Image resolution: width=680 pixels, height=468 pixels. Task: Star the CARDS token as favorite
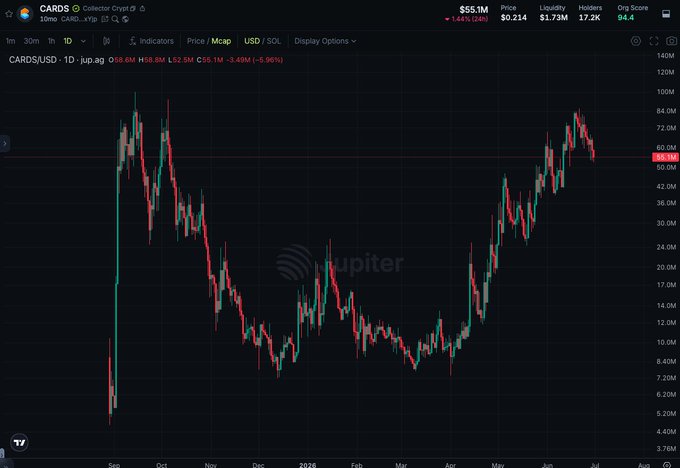tap(9, 14)
